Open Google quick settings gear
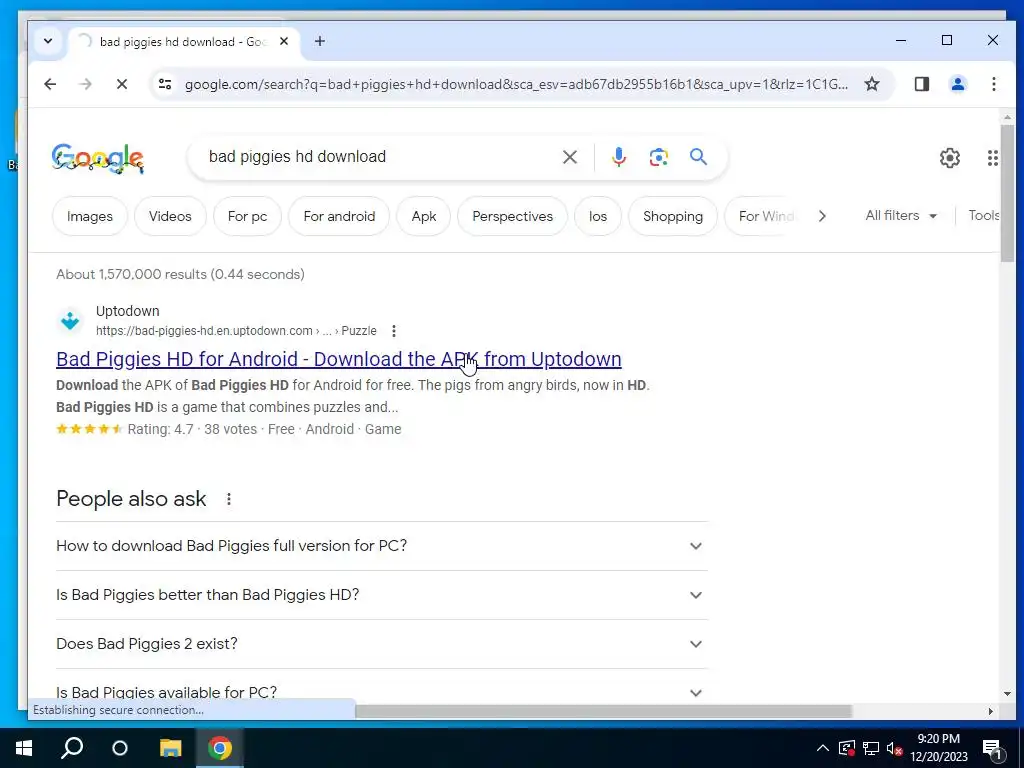Viewport: 1024px width, 768px height. tap(950, 157)
